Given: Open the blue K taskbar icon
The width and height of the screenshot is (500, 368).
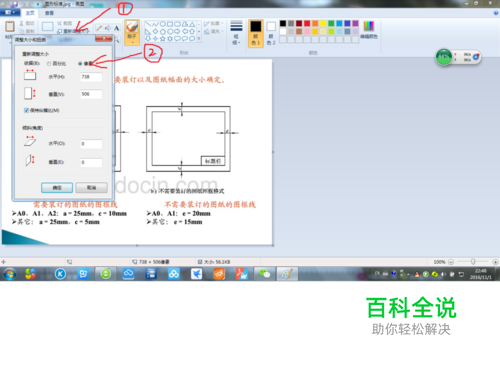Looking at the screenshot, I should 60,274.
